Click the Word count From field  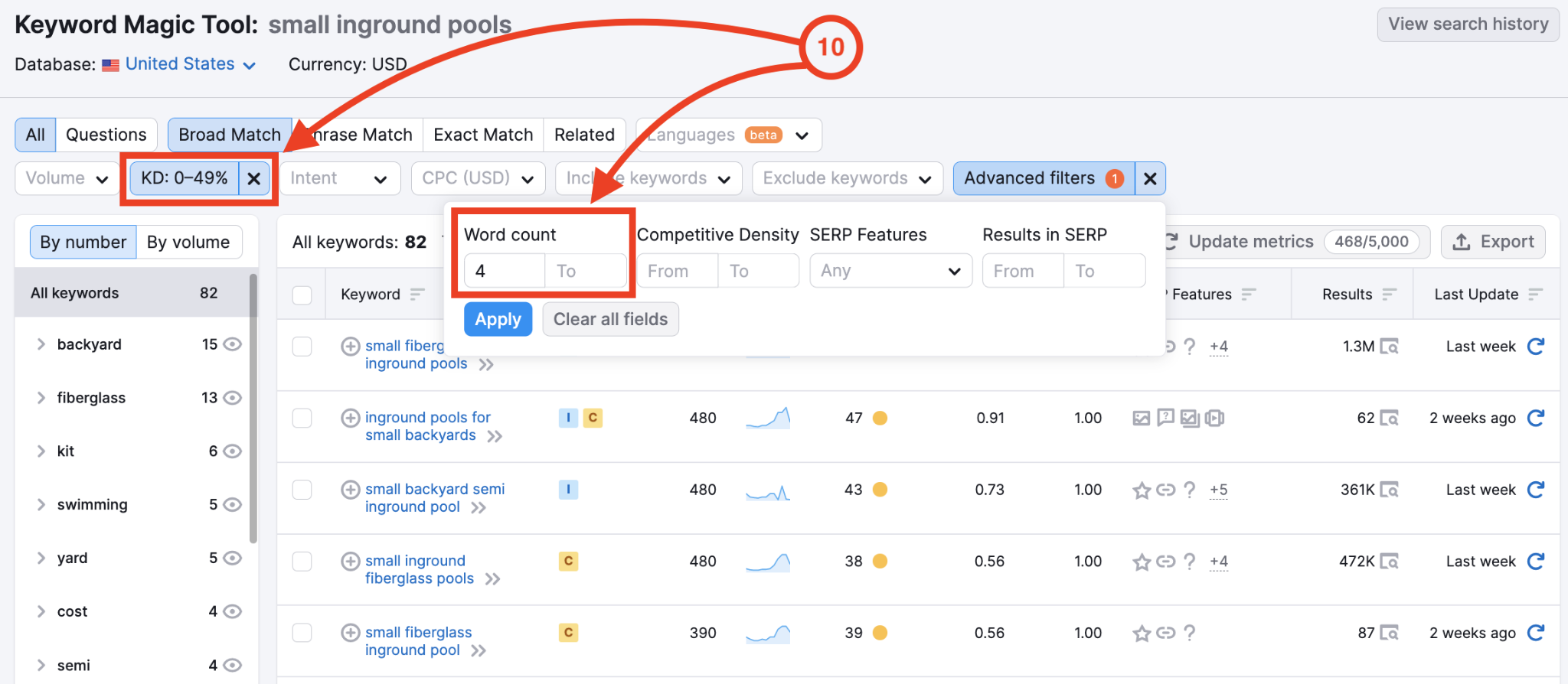[x=505, y=271]
